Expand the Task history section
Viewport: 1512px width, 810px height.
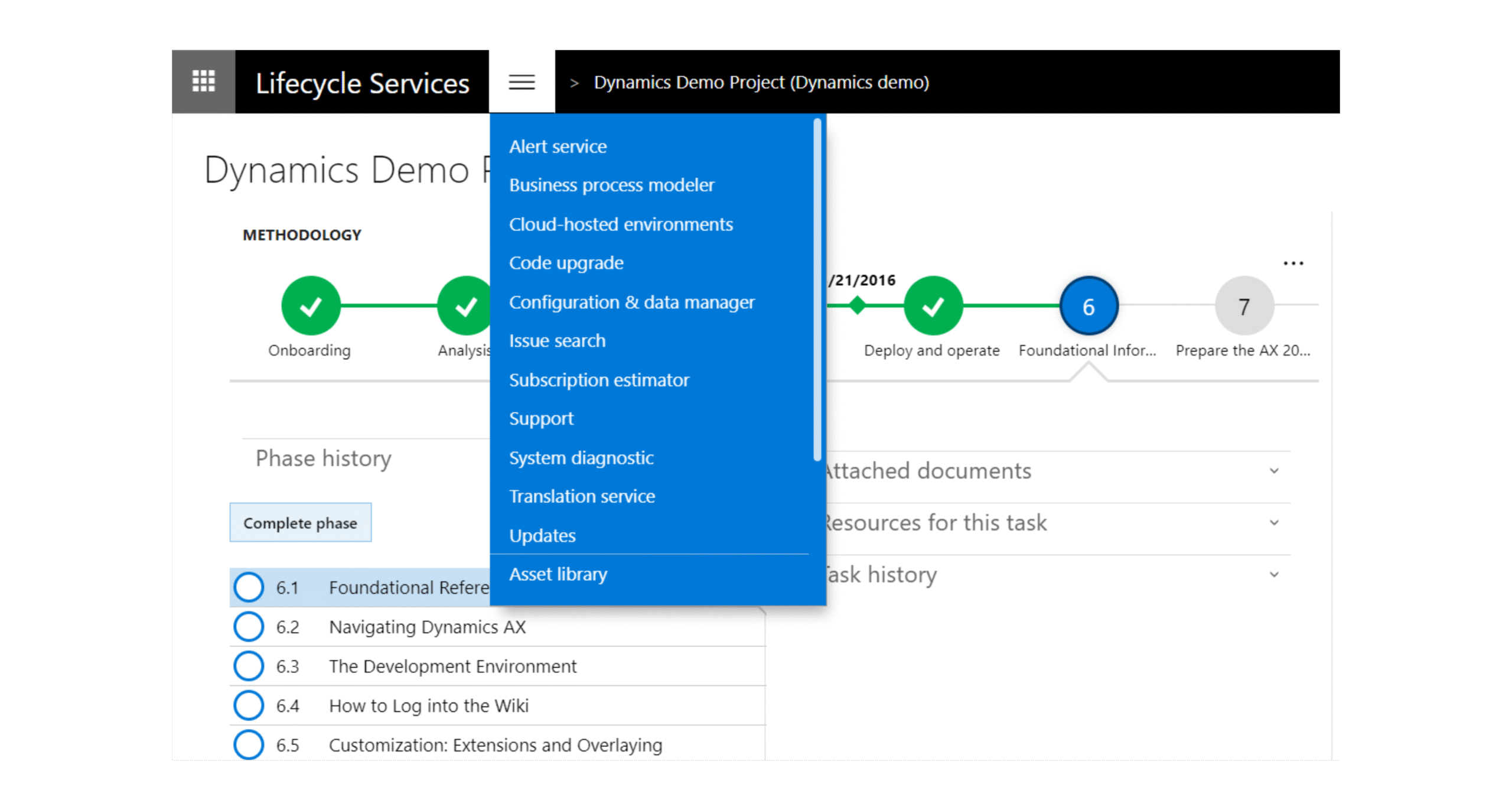tap(1274, 574)
